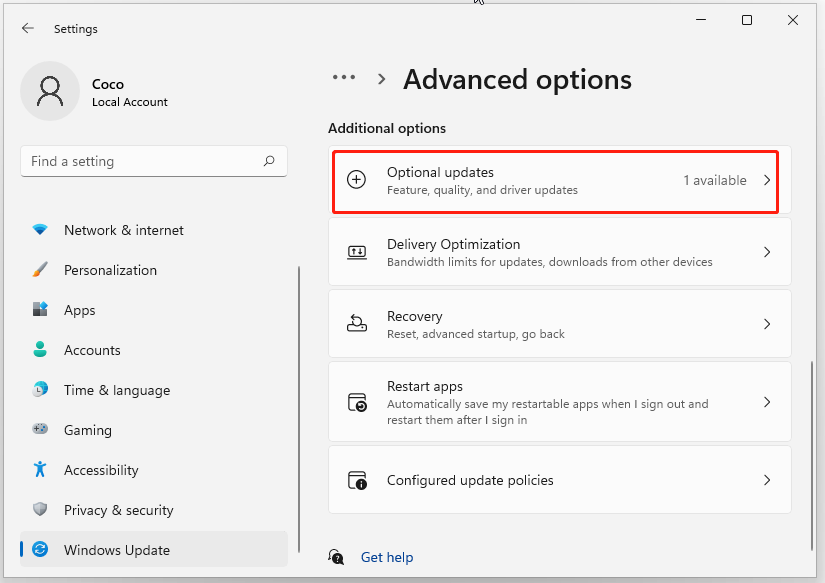The width and height of the screenshot is (825, 583).
Task: Click the '1 available' text
Action: click(715, 180)
